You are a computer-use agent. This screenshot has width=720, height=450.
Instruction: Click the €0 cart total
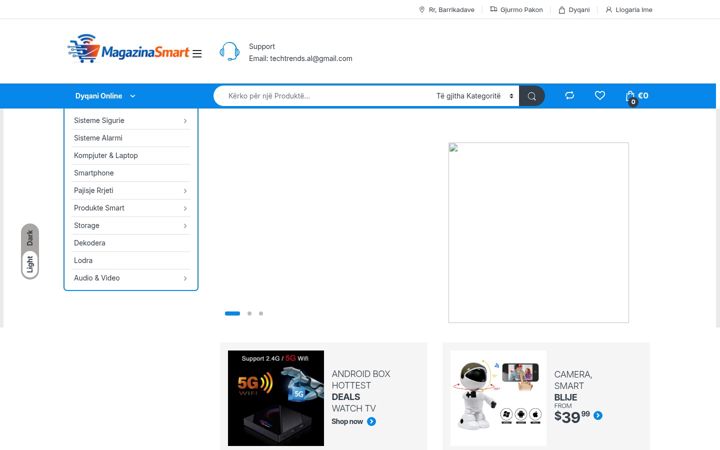[643, 96]
